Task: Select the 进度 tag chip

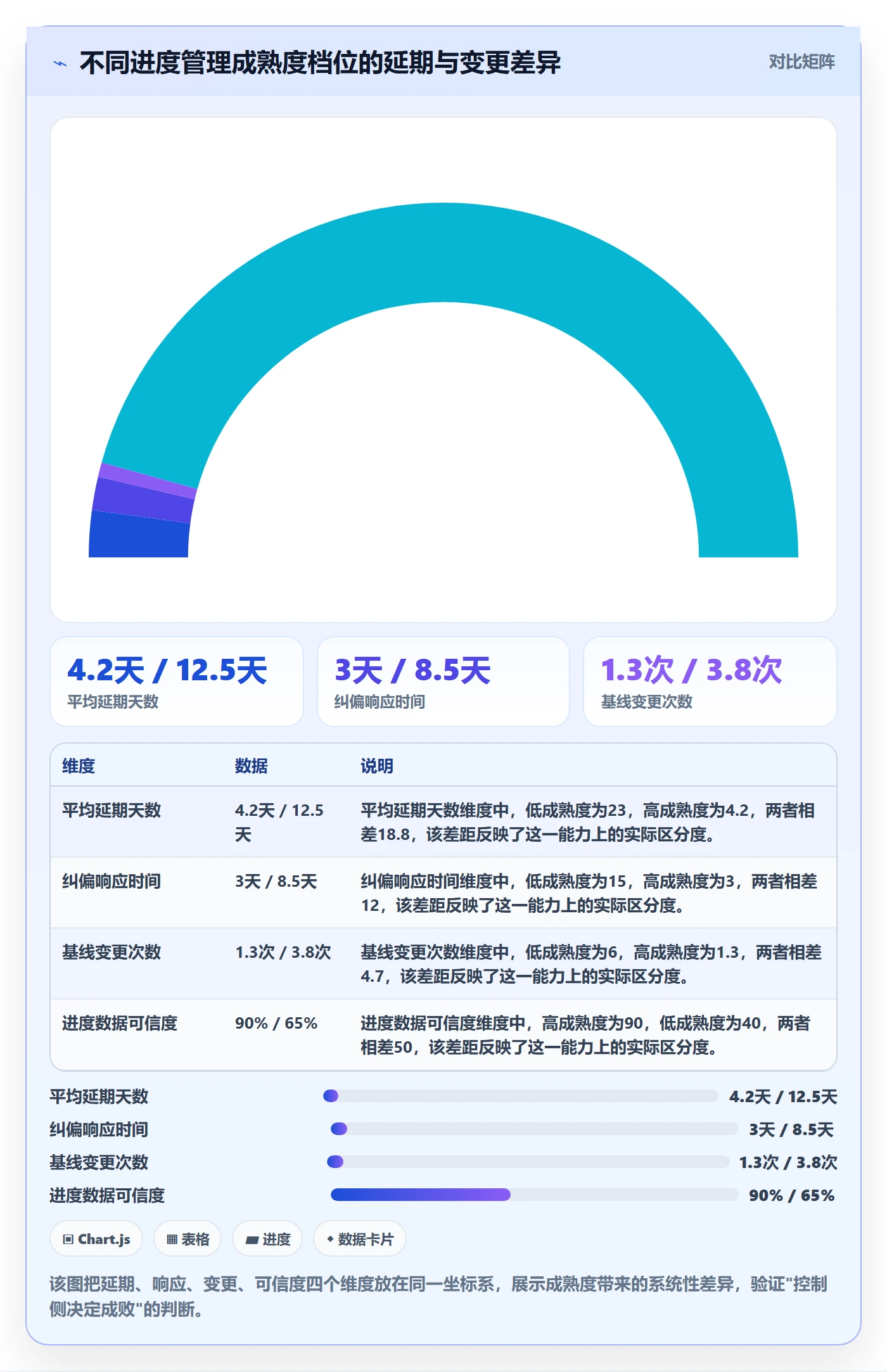Action: coord(267,1239)
